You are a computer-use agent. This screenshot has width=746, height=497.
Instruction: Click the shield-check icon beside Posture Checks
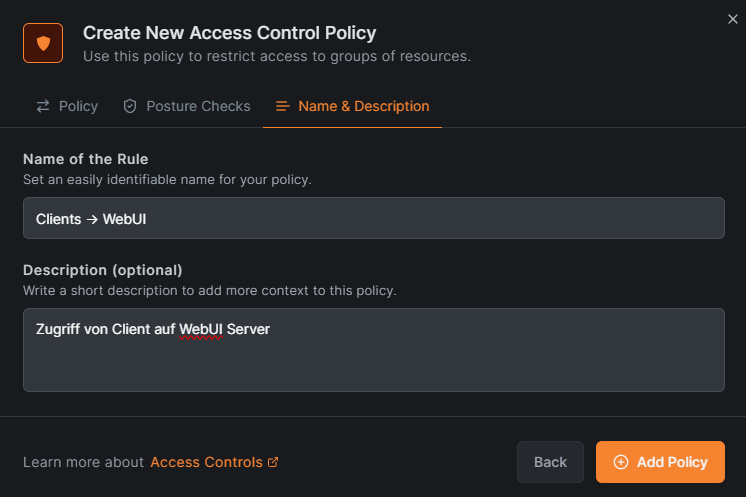(x=130, y=106)
